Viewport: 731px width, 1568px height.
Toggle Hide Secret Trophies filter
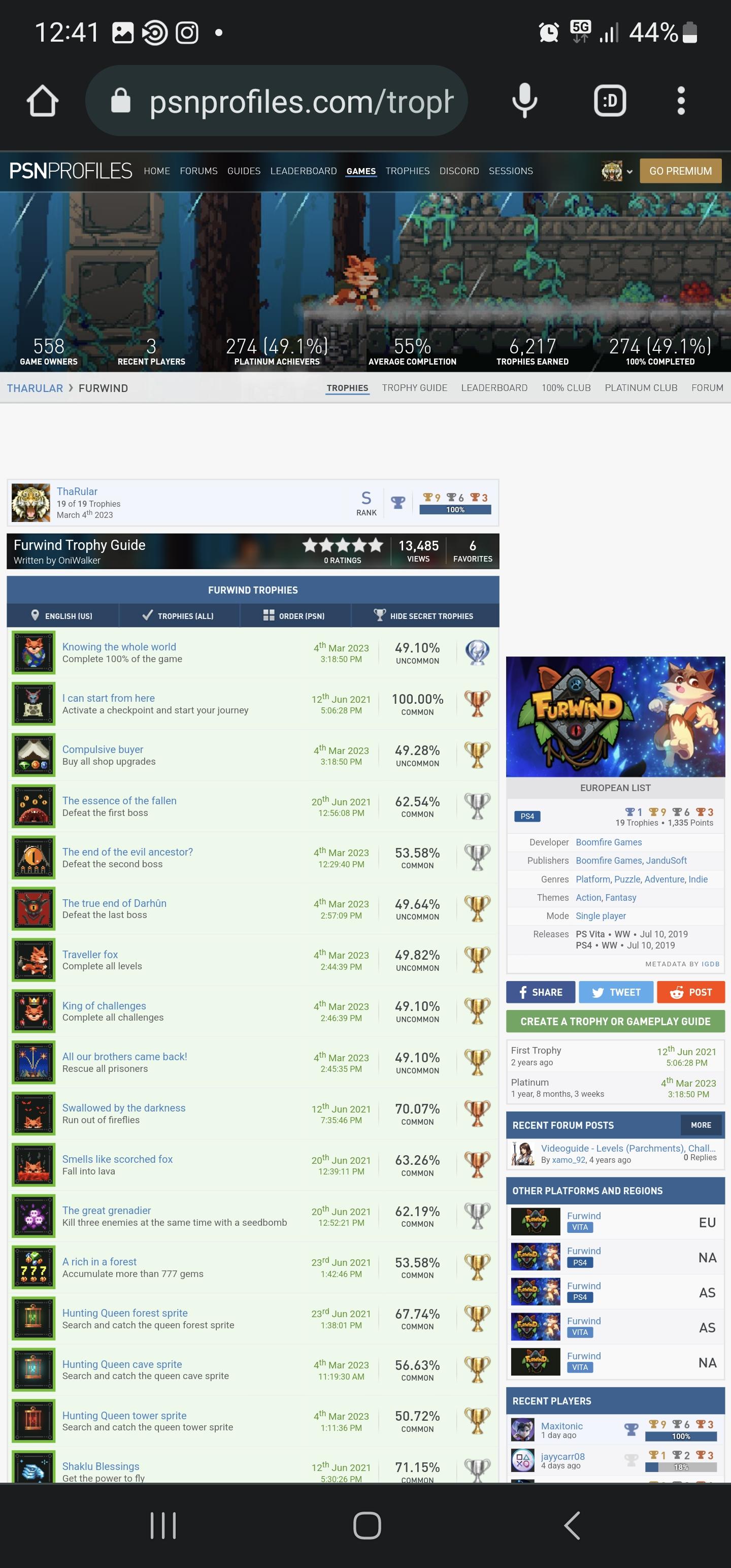click(425, 615)
